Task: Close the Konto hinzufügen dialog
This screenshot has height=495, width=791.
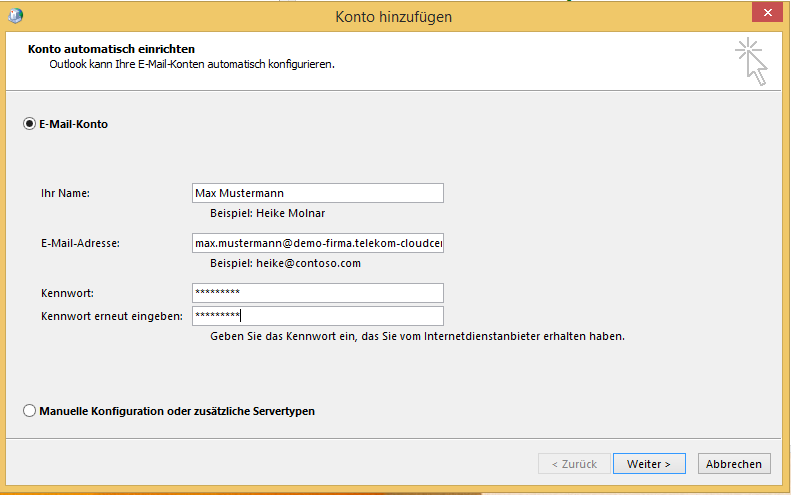Action: (x=766, y=12)
